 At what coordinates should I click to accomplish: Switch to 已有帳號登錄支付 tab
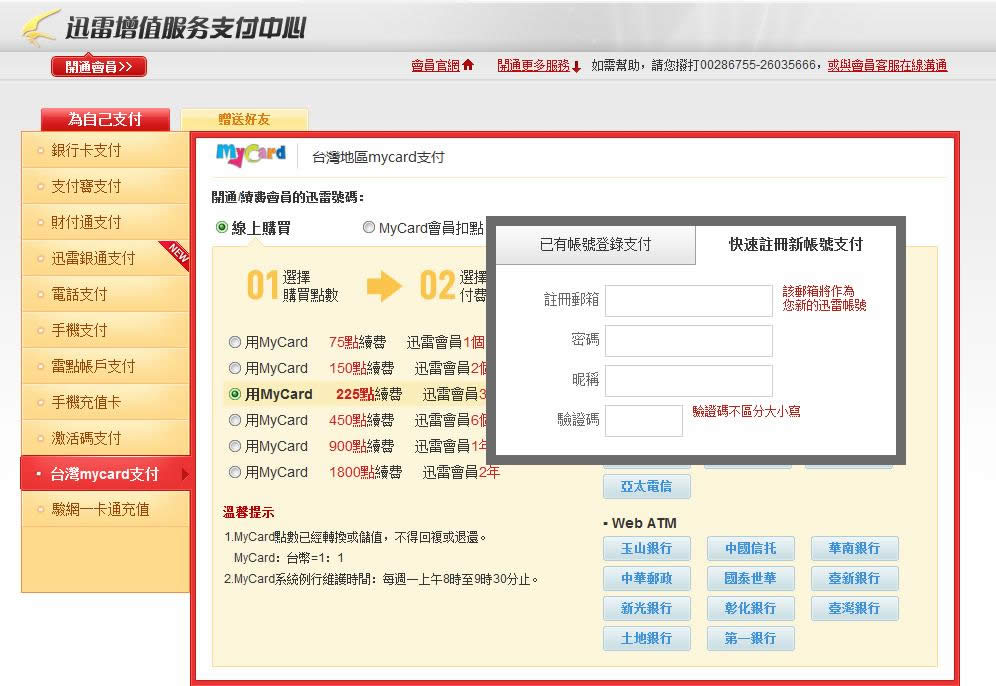[x=595, y=245]
